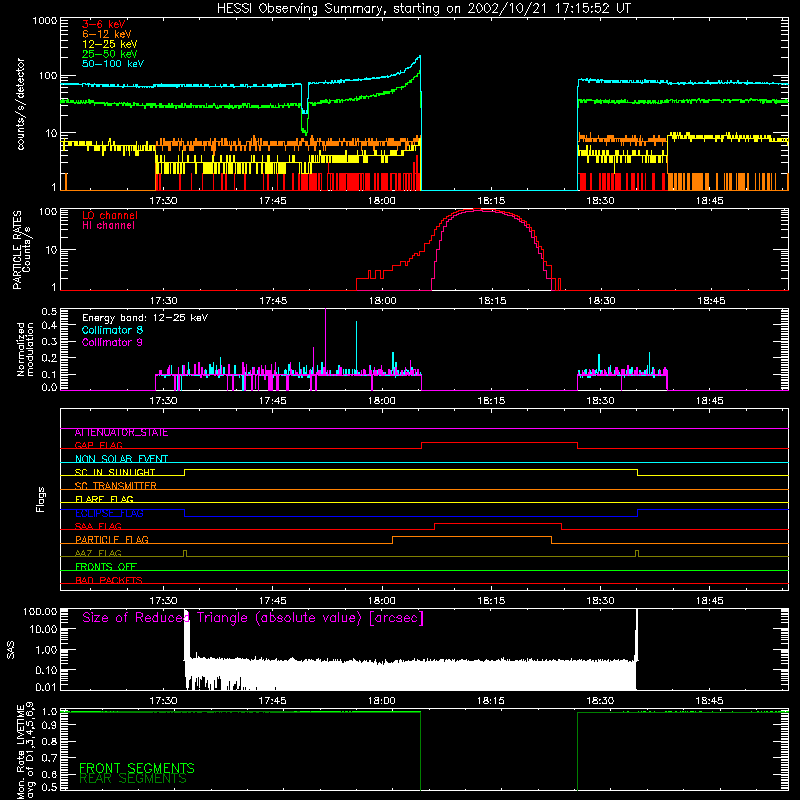Click the FRONTS_OFF flag label
This screenshot has height=800, width=800.
click(106, 567)
